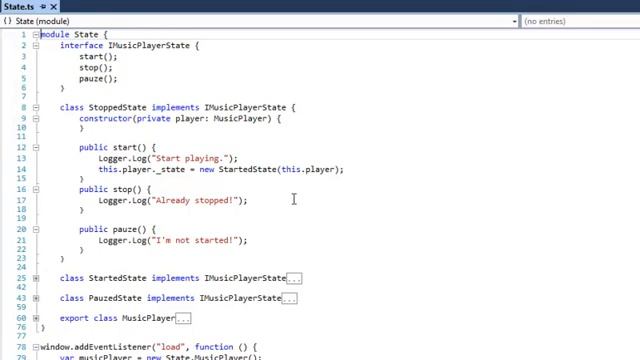The image size is (640, 360).
Task: Collapse the StoppedState constructor block
Action: (36, 119)
